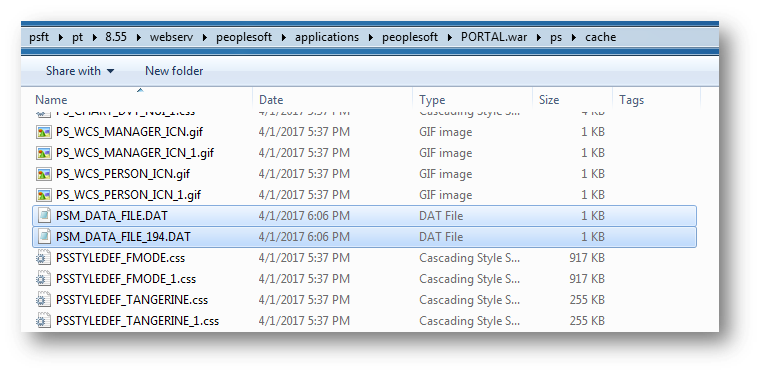Expand arrow after applications in breadcrumb
The width and height of the screenshot is (761, 374).
(371, 37)
